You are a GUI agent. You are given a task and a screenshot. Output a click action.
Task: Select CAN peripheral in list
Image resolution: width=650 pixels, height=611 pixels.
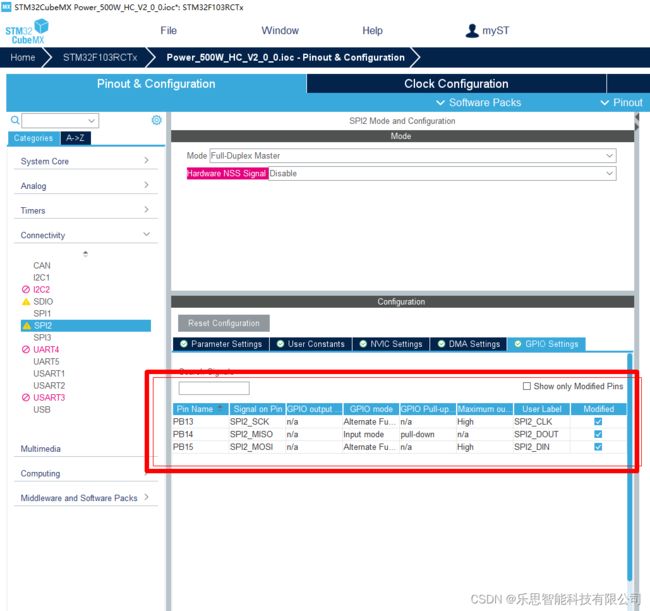point(42,265)
